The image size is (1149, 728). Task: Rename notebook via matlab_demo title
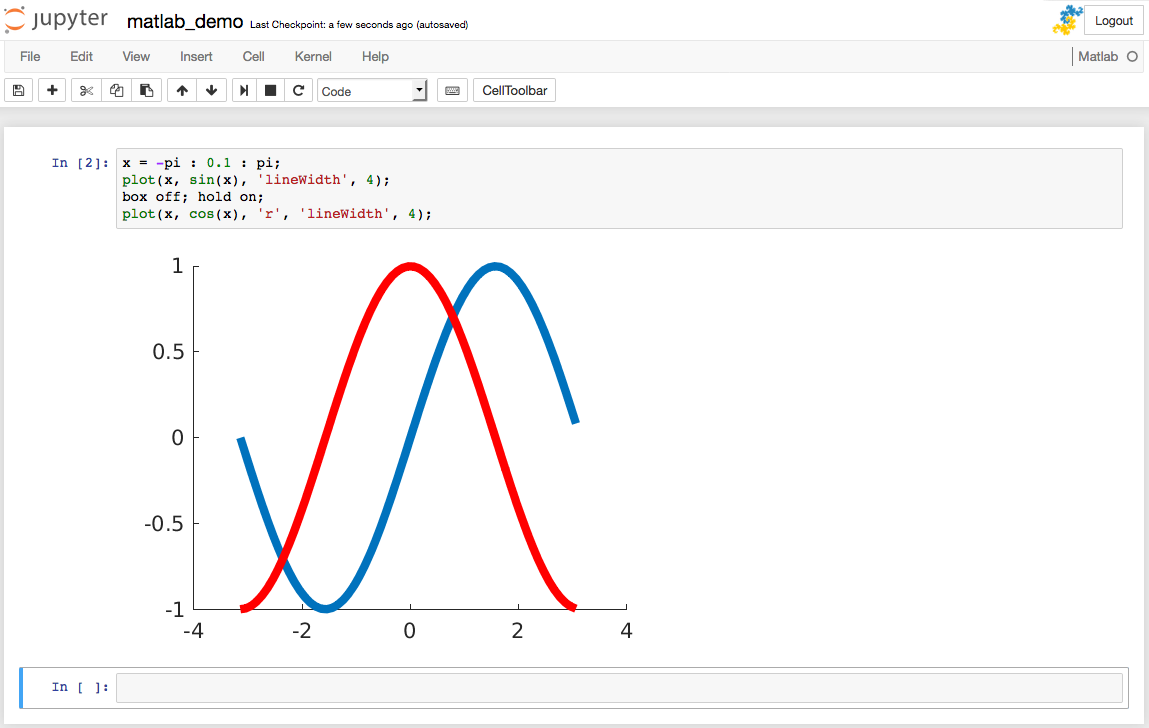tap(185, 22)
